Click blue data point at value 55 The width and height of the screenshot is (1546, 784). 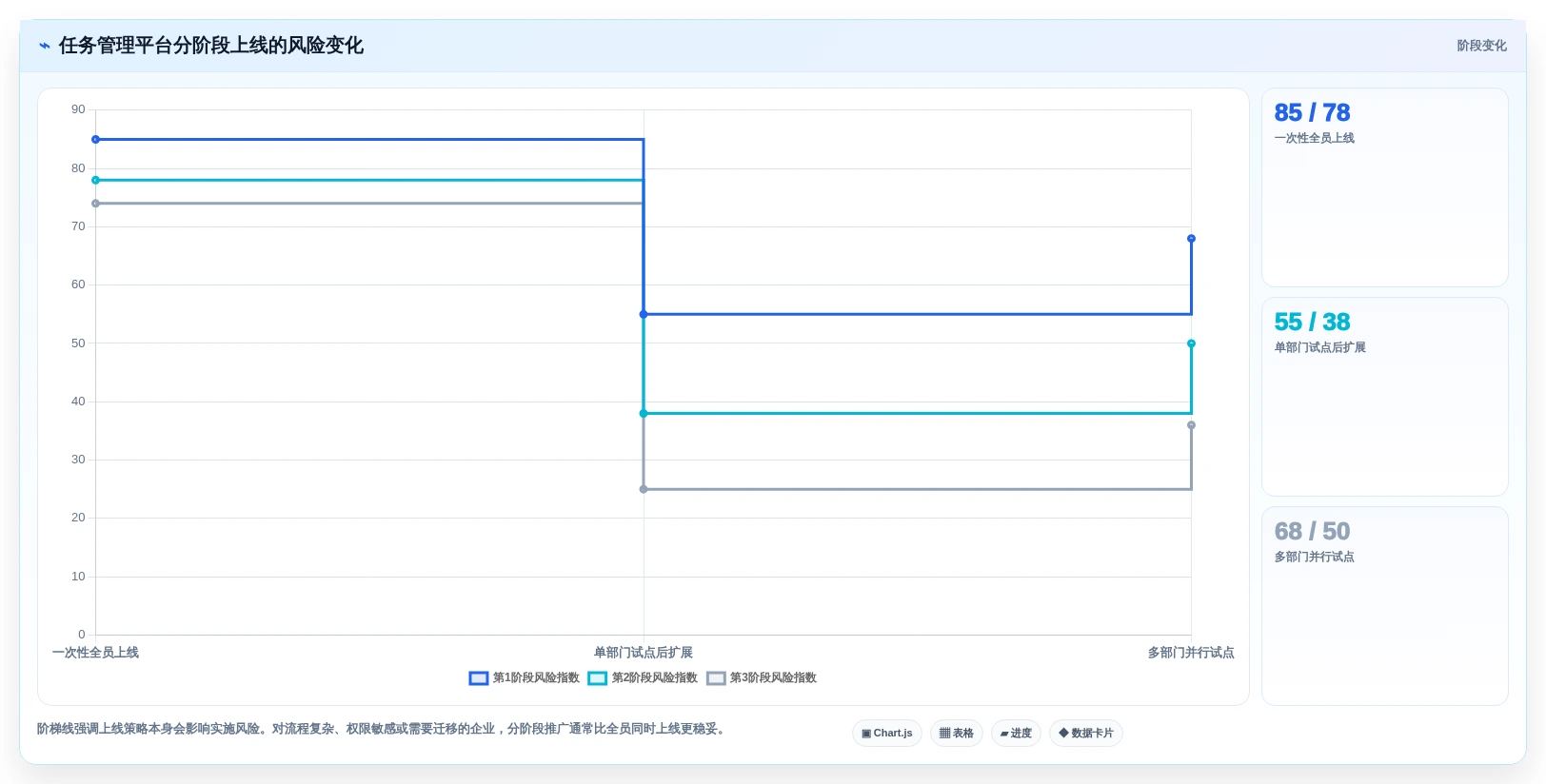tap(644, 314)
